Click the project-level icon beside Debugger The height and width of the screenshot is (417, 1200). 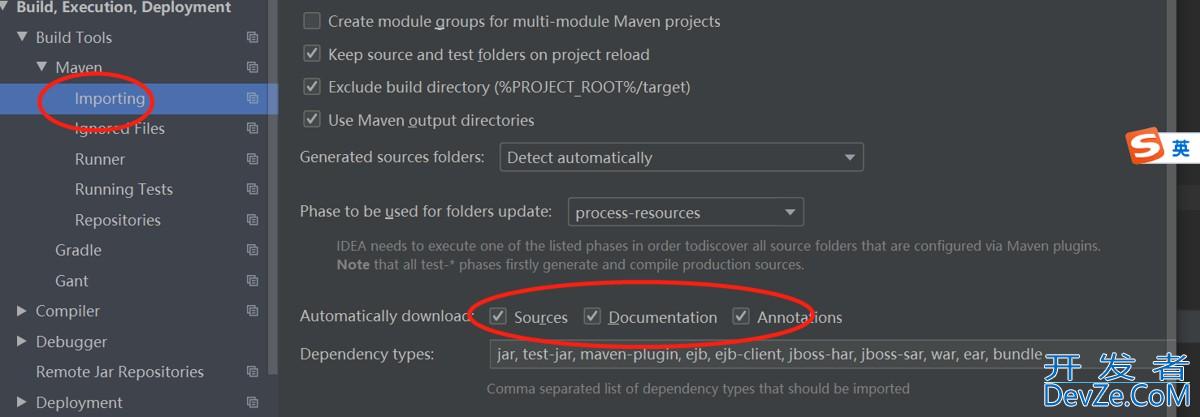[x=252, y=341]
